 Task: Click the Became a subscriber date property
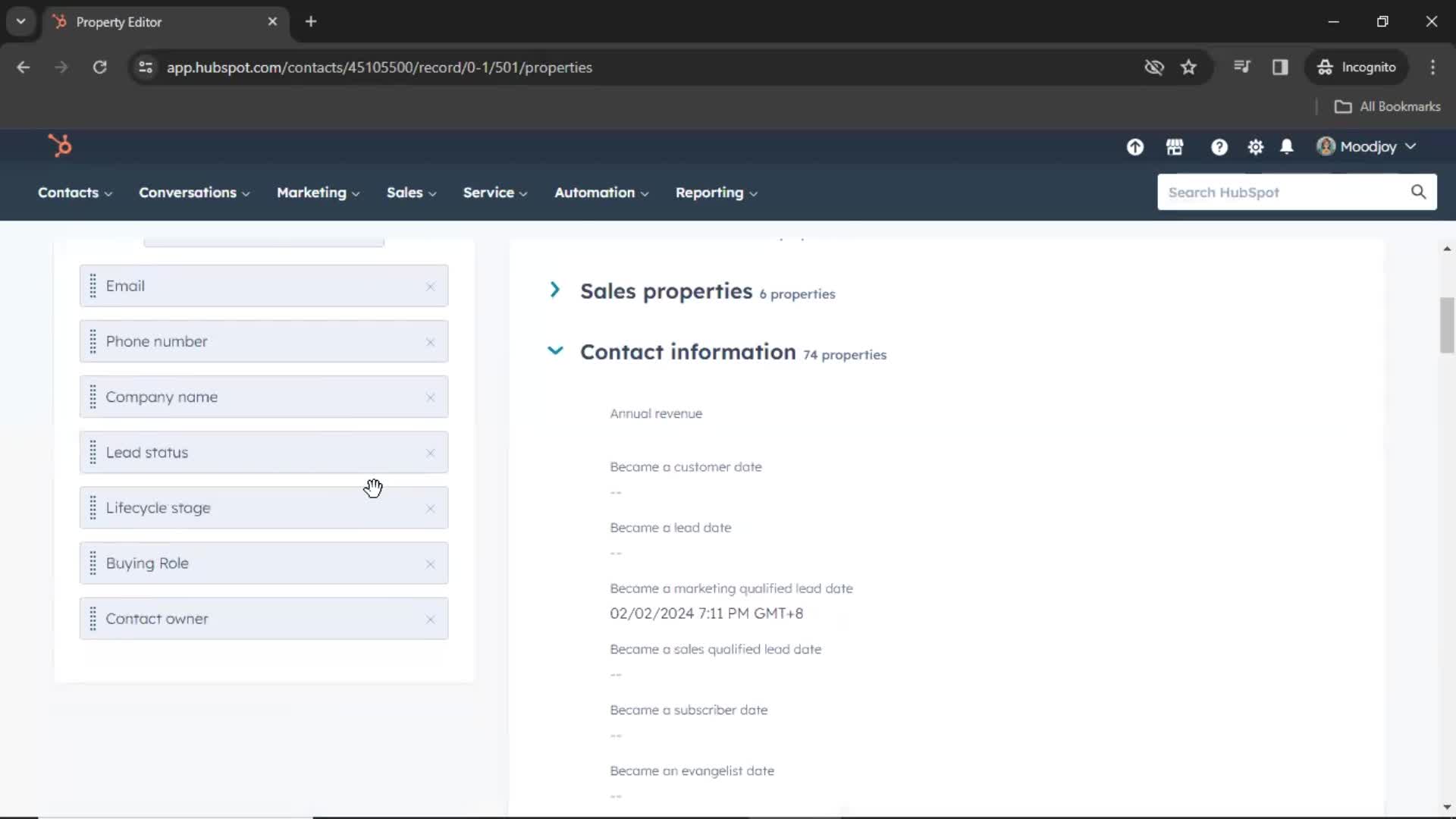(x=689, y=710)
